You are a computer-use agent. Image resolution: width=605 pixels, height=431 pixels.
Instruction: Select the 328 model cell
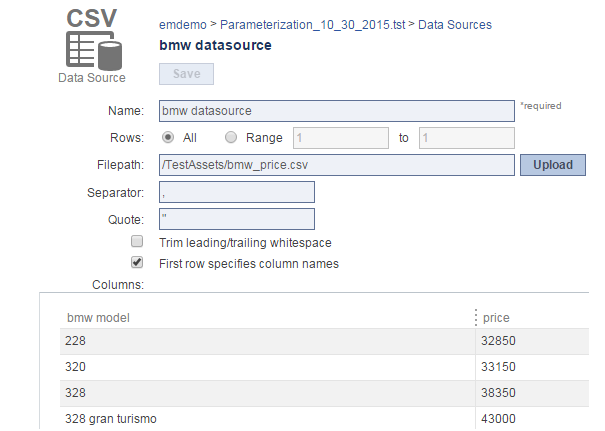(267, 393)
